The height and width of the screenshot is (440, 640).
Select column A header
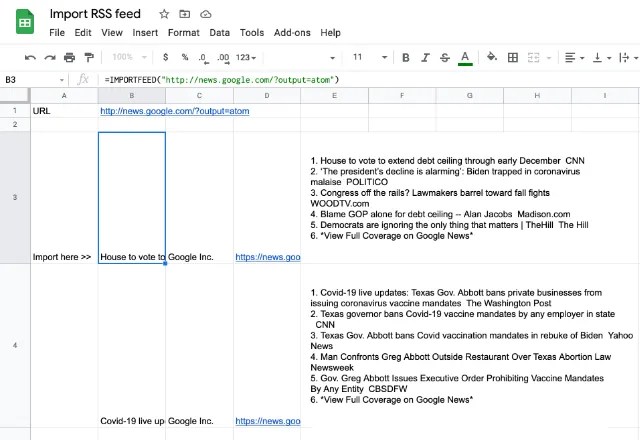pos(64,96)
